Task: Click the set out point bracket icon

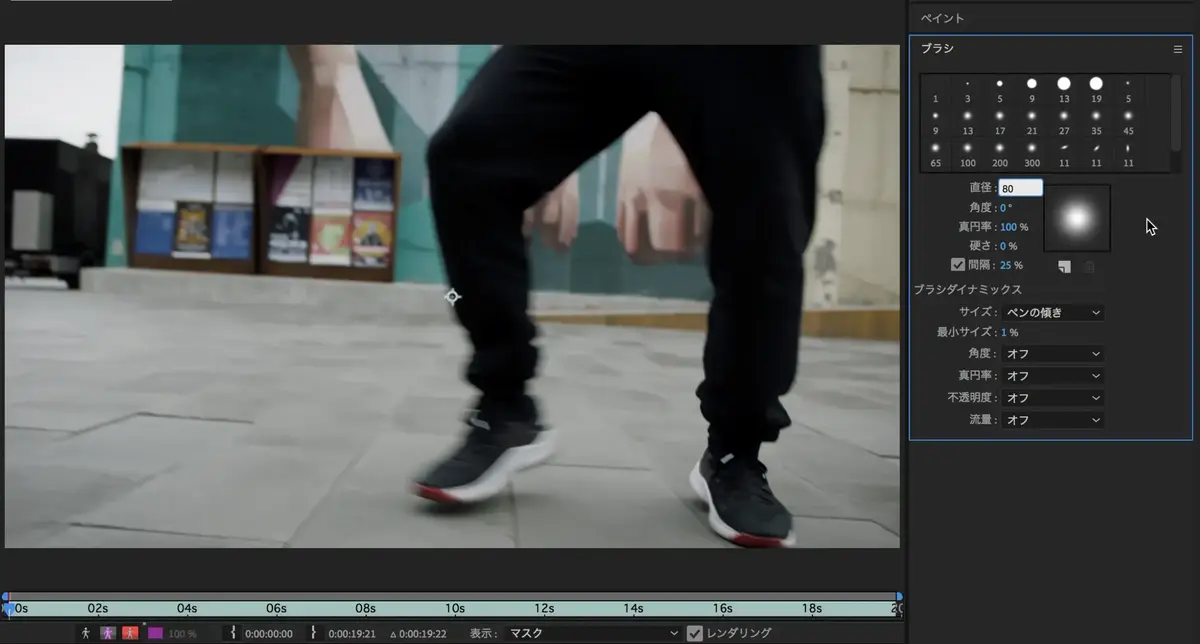Action: pyautogui.click(x=314, y=633)
